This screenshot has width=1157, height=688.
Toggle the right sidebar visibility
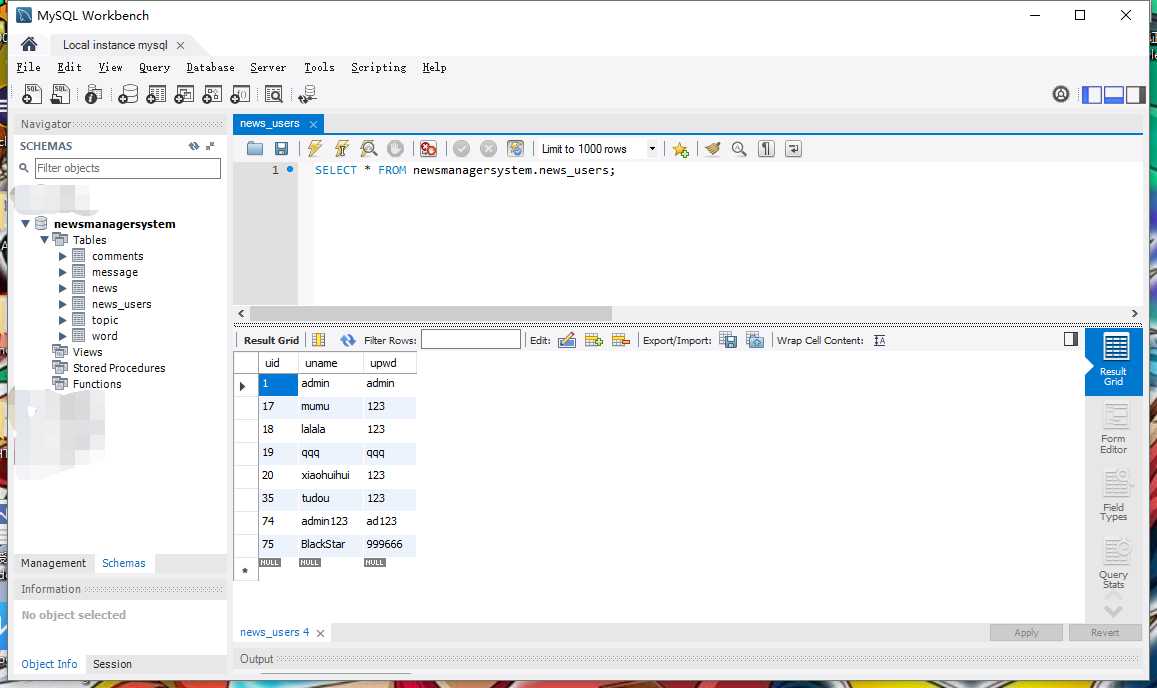tap(1136, 94)
